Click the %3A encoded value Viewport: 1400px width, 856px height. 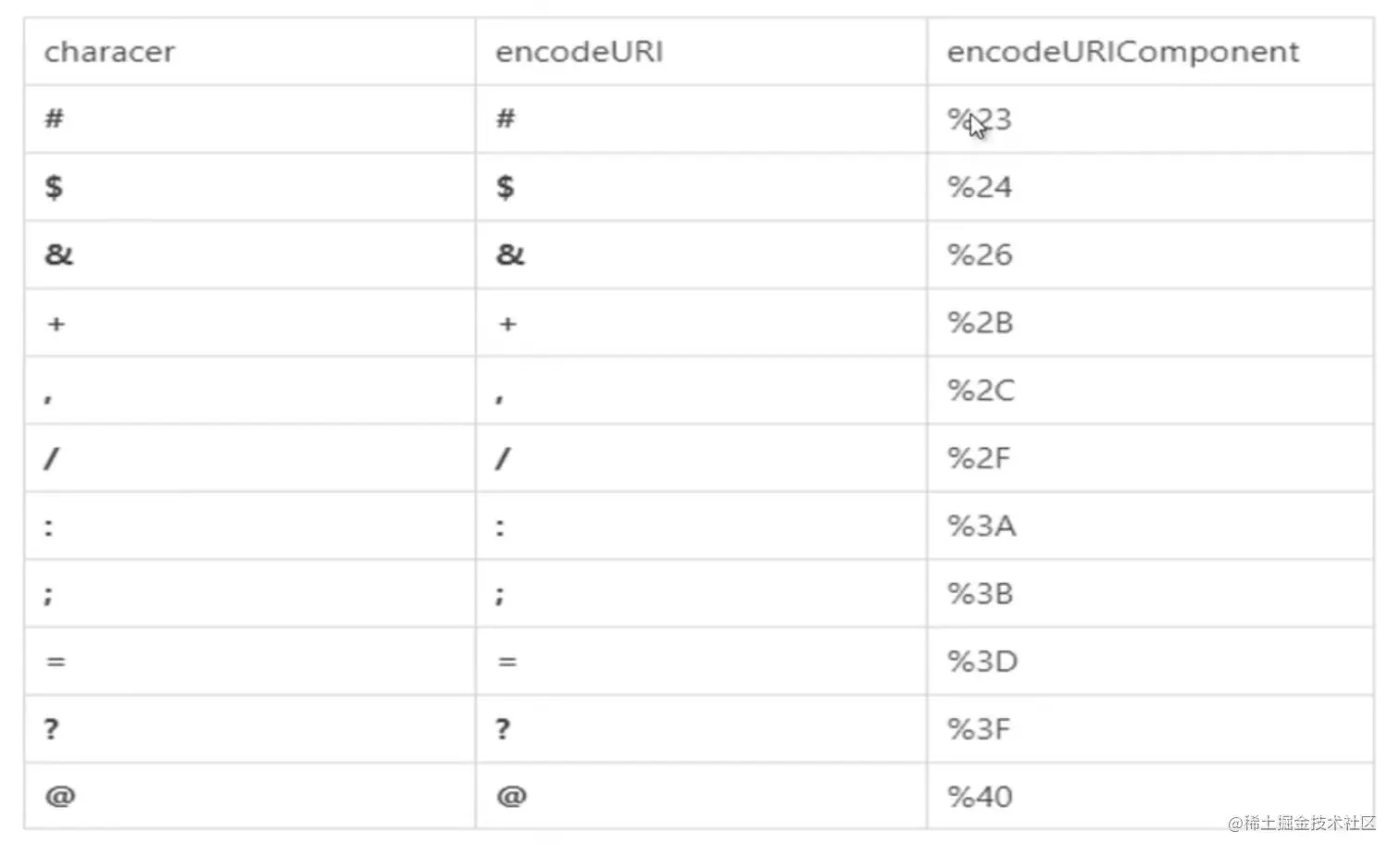click(981, 526)
